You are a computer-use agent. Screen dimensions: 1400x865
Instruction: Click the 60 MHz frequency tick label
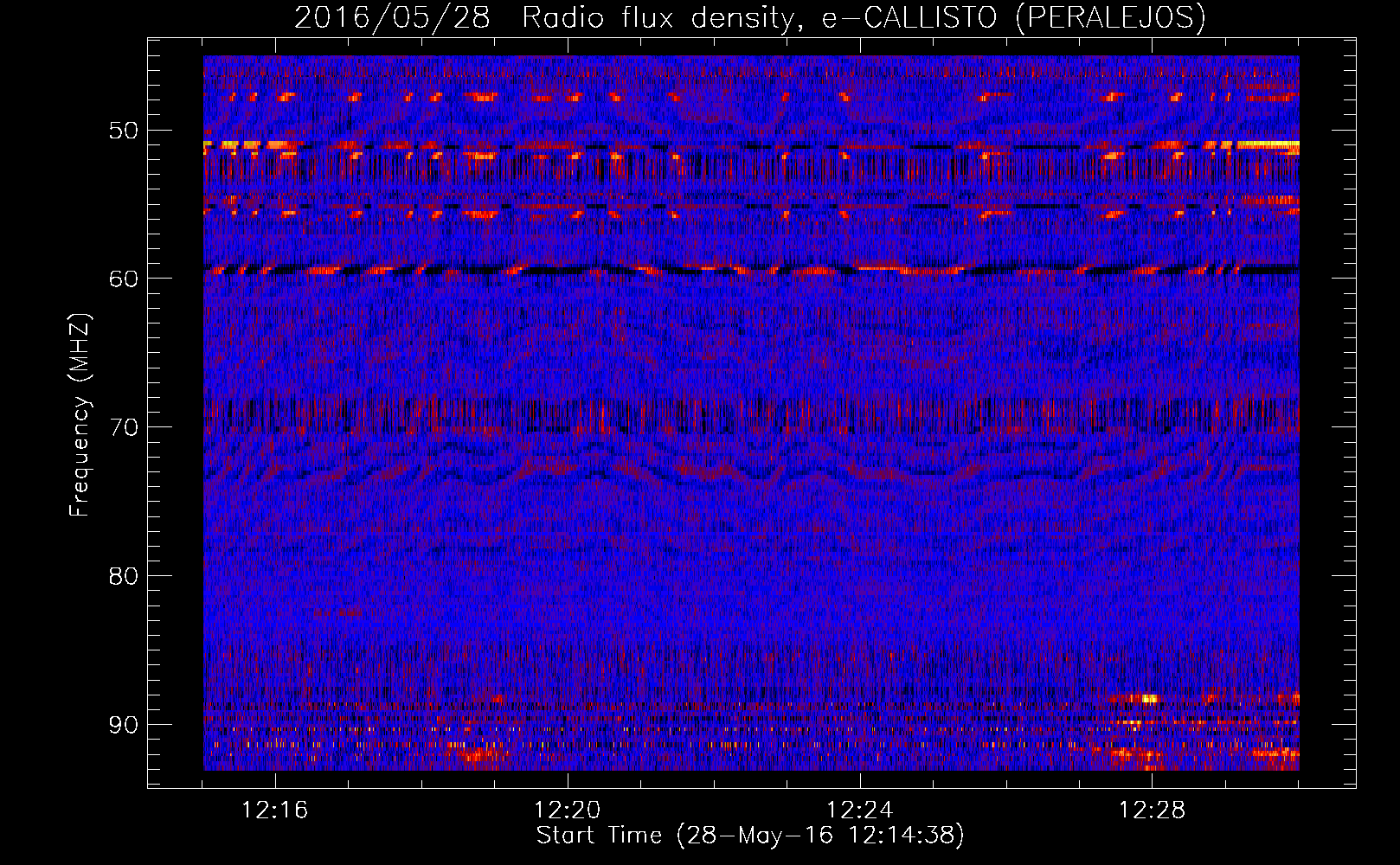[123, 279]
